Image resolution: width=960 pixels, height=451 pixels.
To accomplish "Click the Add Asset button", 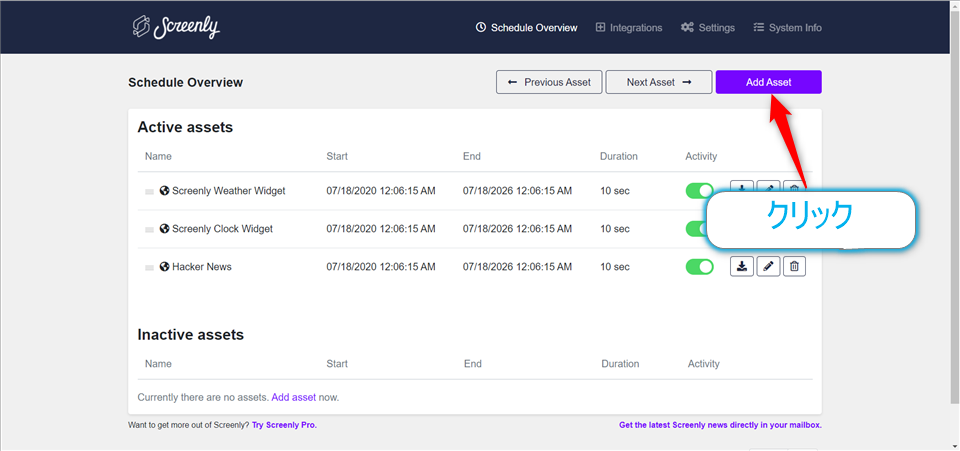I will (x=768, y=82).
